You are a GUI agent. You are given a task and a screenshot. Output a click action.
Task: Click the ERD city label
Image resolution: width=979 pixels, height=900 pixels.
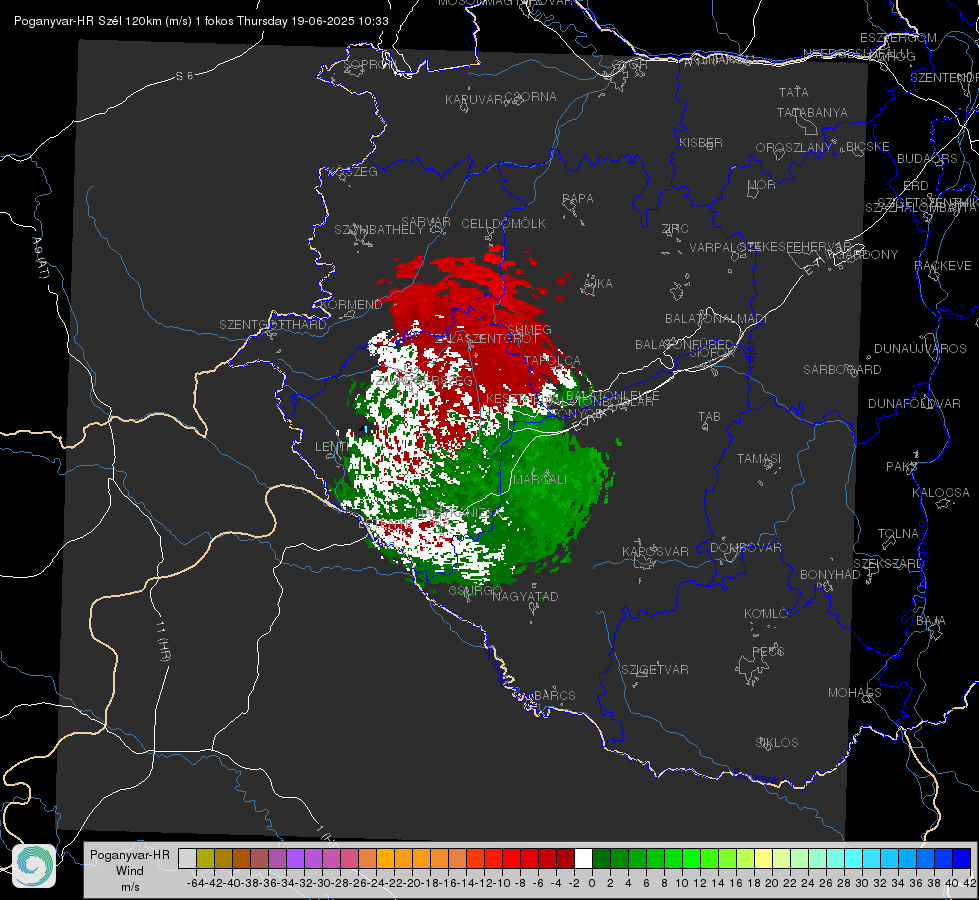tap(916, 186)
